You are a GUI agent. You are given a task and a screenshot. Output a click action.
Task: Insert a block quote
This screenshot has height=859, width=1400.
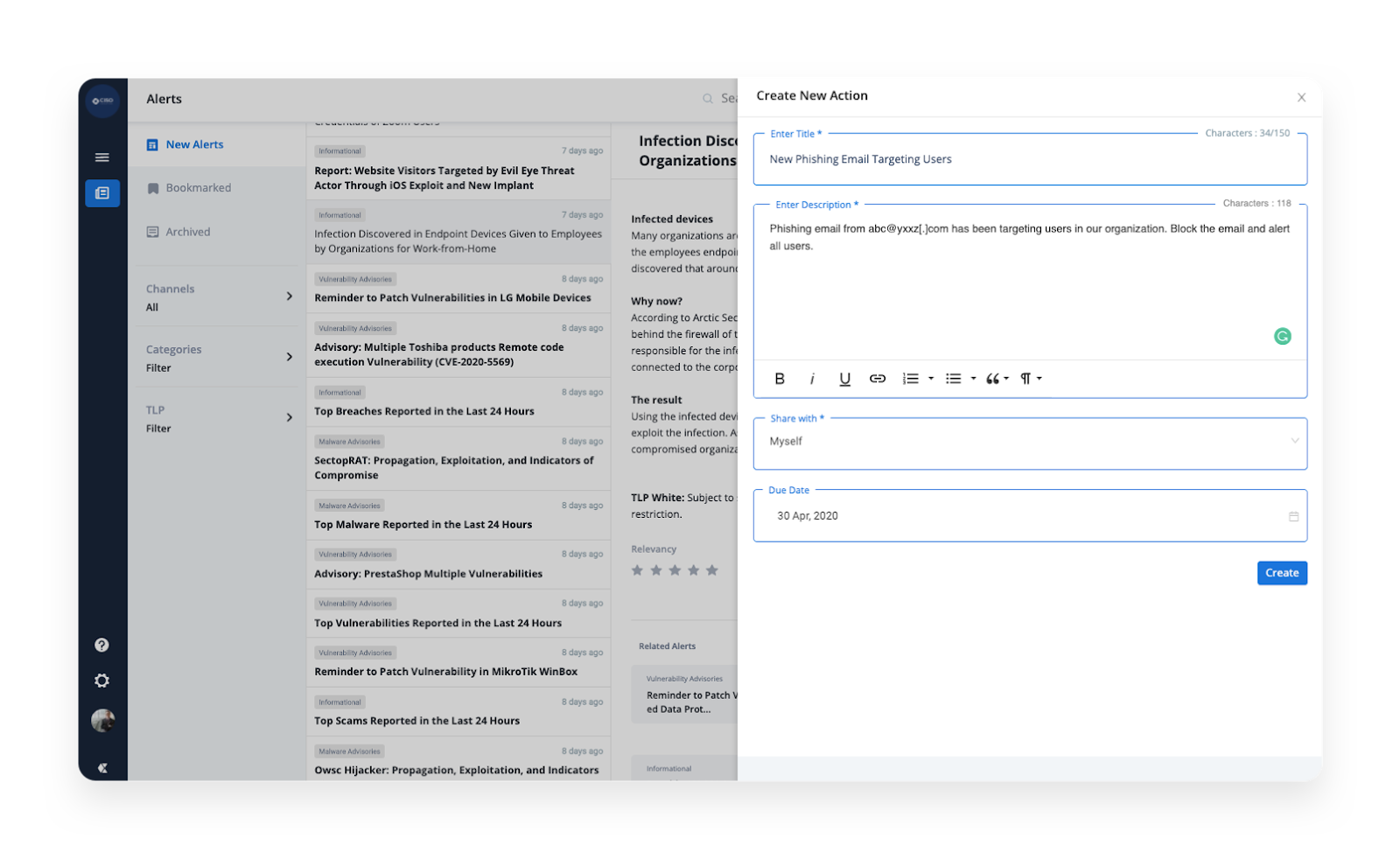(x=992, y=379)
